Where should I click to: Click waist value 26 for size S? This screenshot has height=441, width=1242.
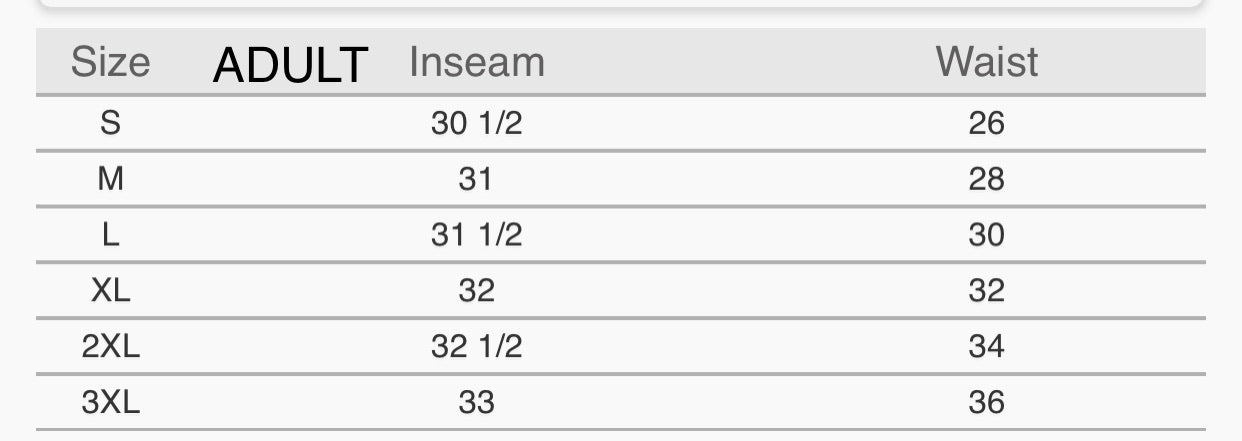[x=986, y=124]
